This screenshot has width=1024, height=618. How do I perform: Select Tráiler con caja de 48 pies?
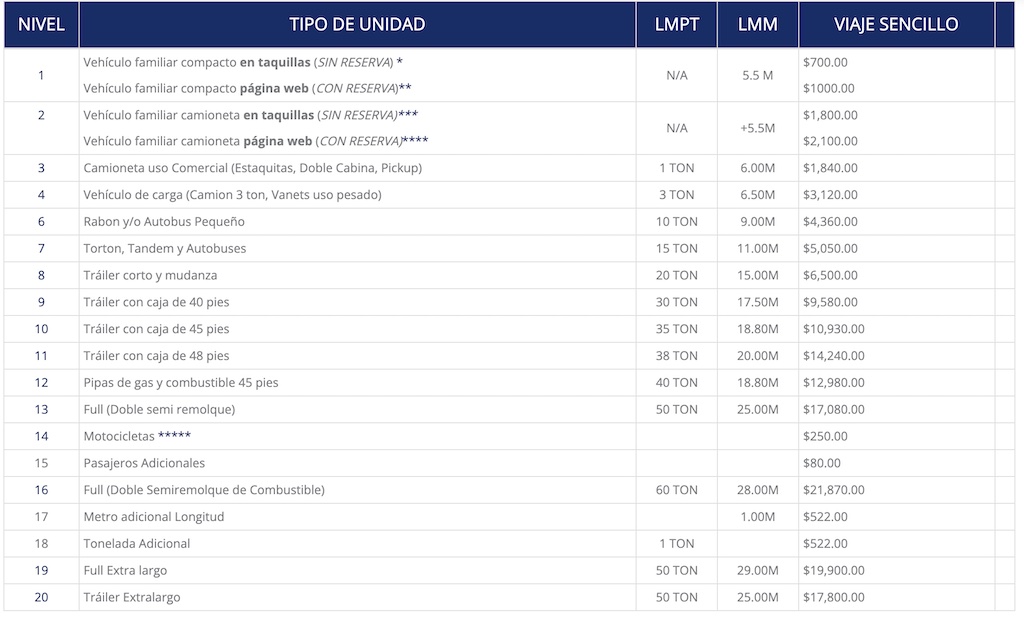156,356
